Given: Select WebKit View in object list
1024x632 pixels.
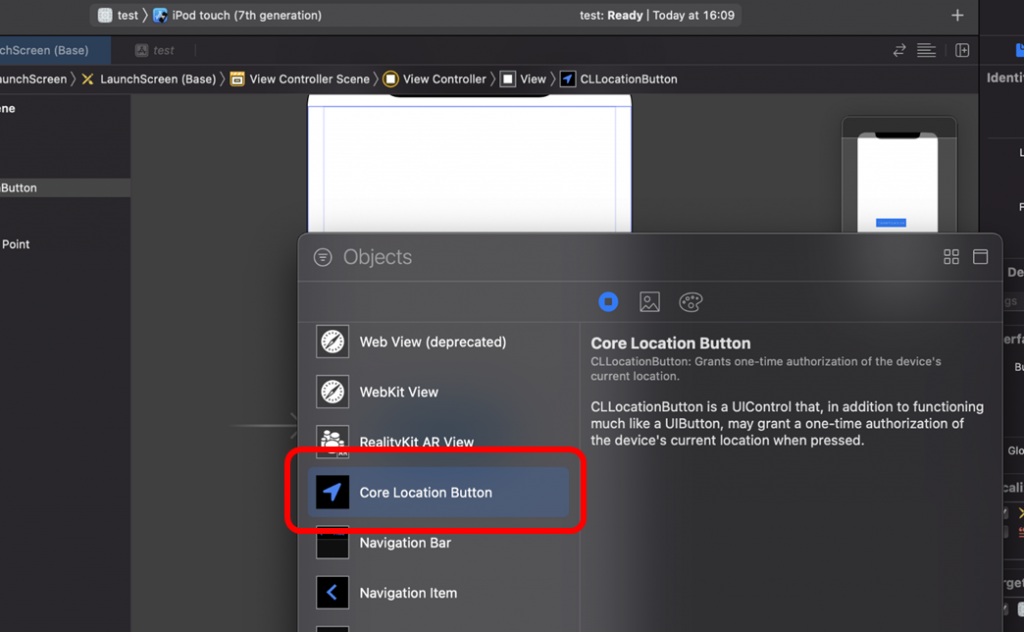Looking at the screenshot, I should pyautogui.click(x=438, y=392).
